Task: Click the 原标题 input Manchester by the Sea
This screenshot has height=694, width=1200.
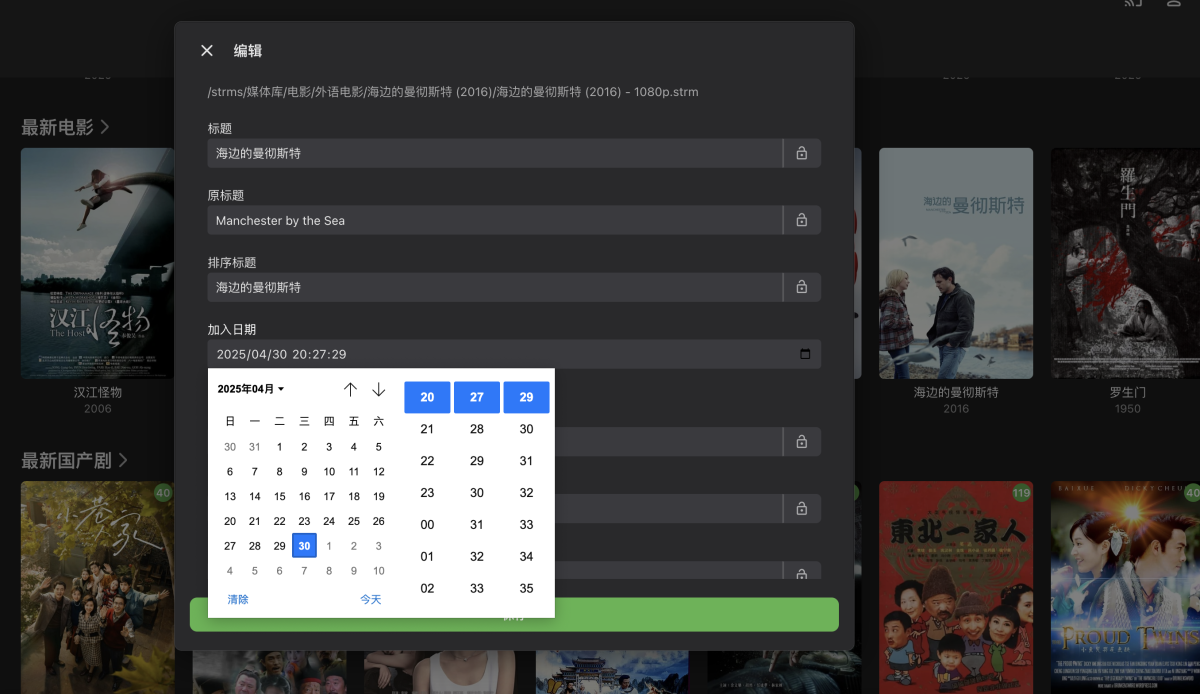Action: pyautogui.click(x=495, y=220)
